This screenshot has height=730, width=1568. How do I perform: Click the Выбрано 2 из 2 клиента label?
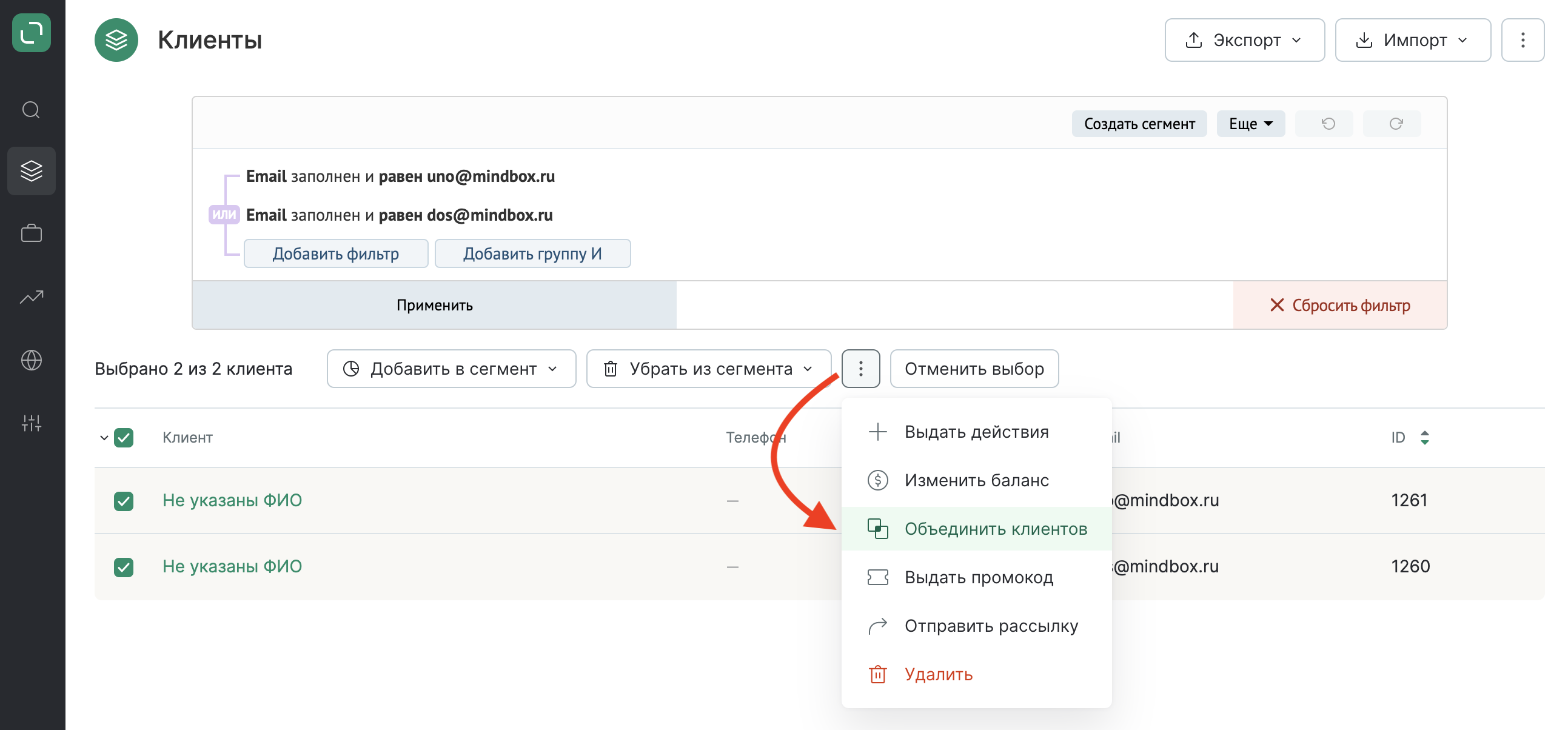193,369
